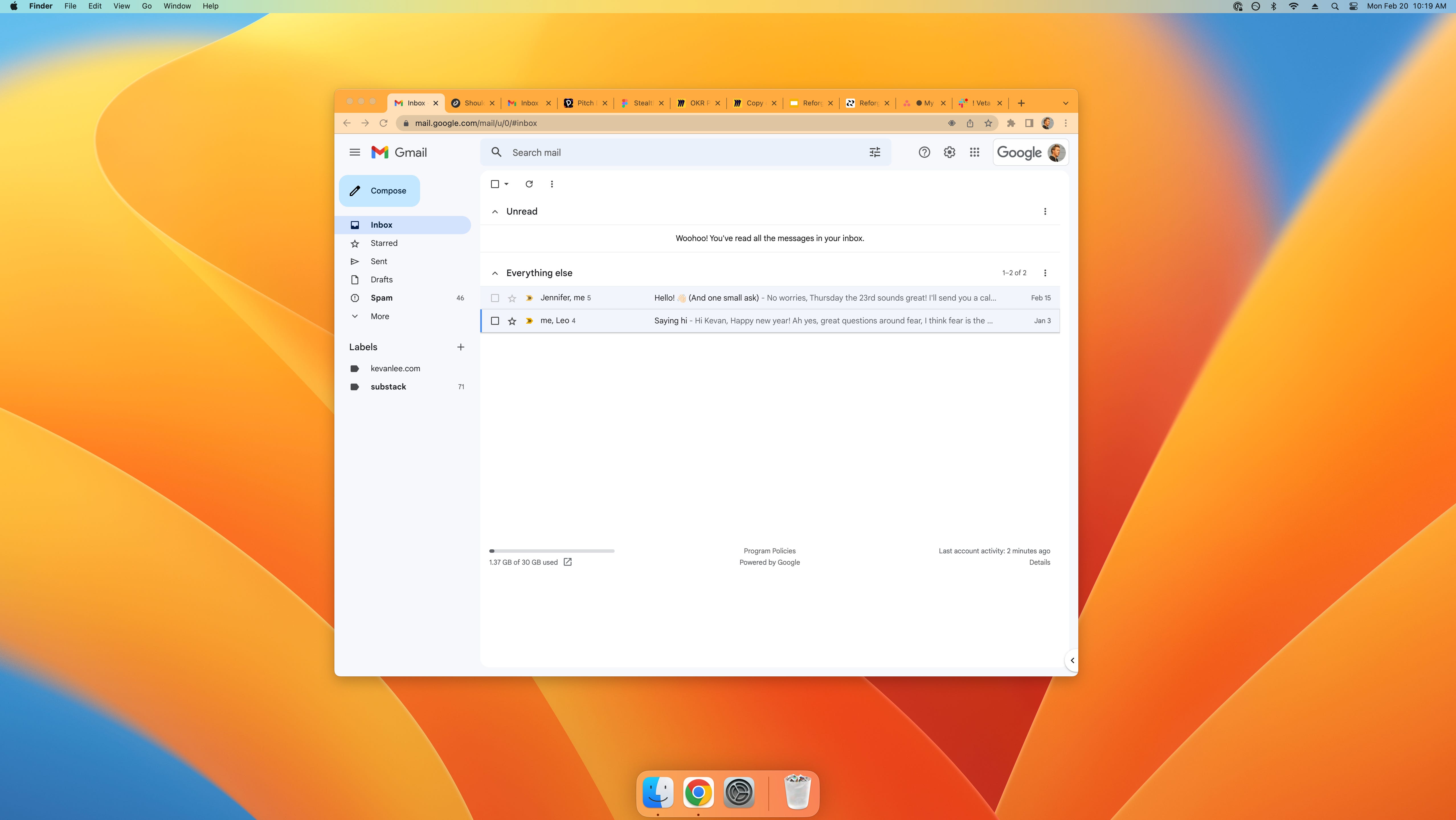
Task: Click the Chrome share icon
Action: (970, 123)
